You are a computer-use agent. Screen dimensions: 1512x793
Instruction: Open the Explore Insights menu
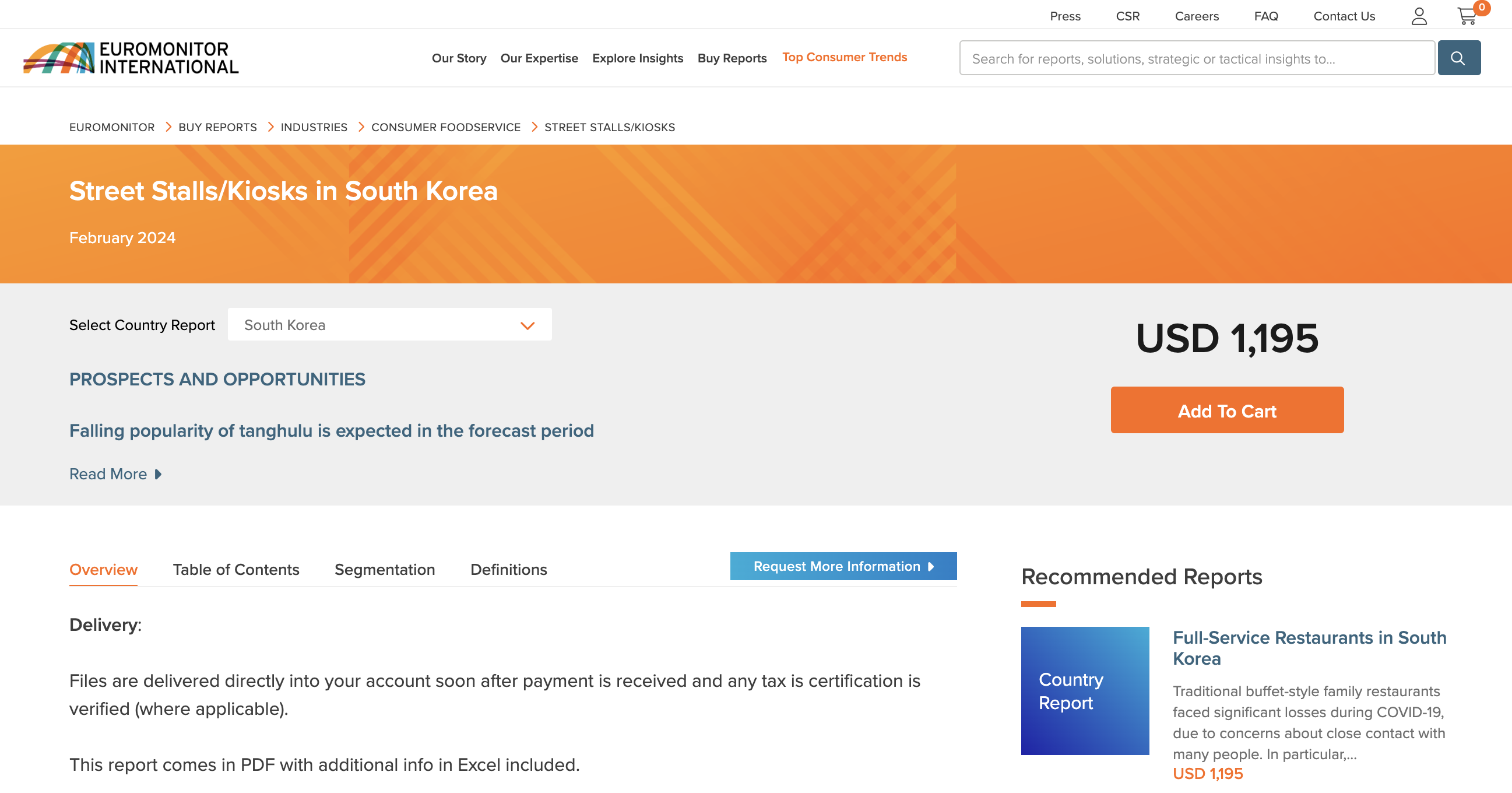pyautogui.click(x=638, y=58)
